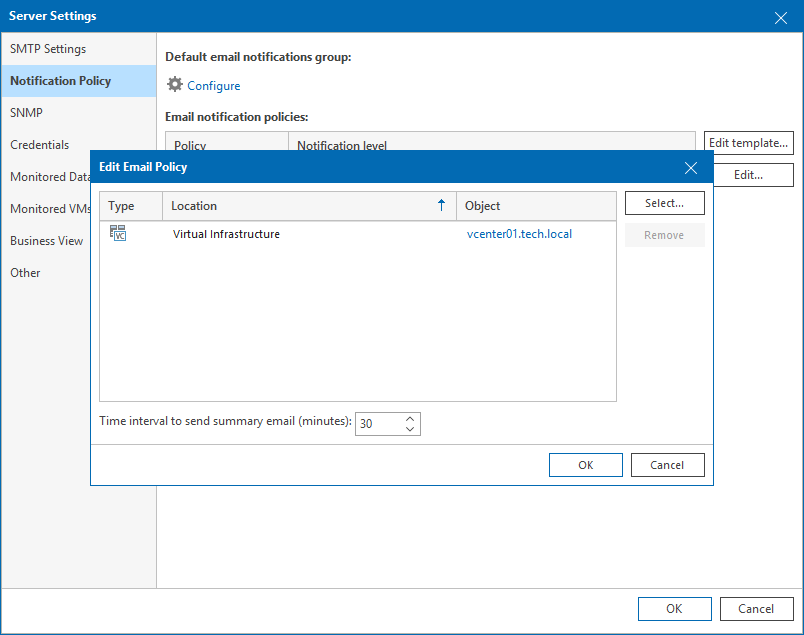Click the Location column sort arrow
Screen dimensions: 804x635
coord(441,205)
